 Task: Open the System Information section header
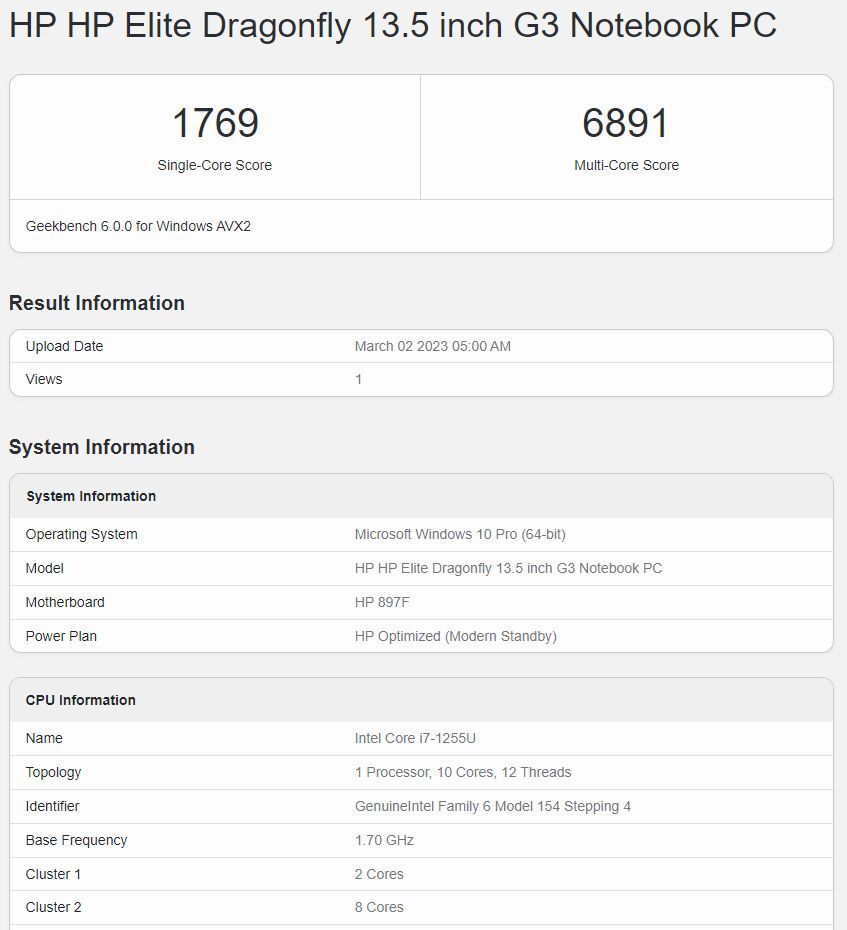click(x=102, y=447)
